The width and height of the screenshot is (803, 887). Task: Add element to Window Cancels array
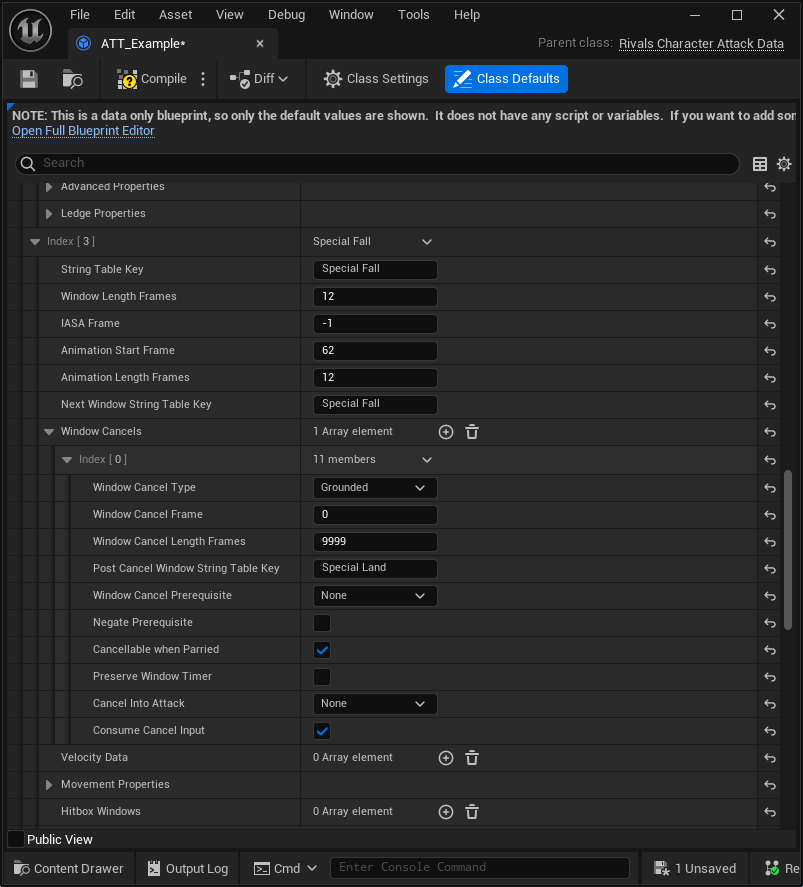coord(446,432)
